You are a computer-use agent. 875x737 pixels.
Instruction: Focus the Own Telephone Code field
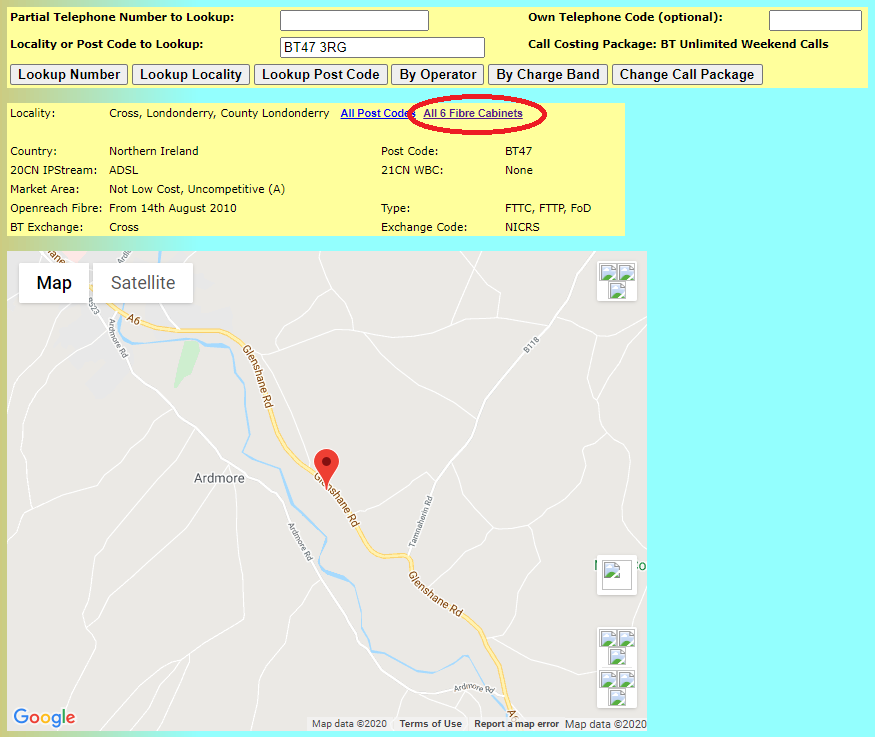(x=815, y=21)
